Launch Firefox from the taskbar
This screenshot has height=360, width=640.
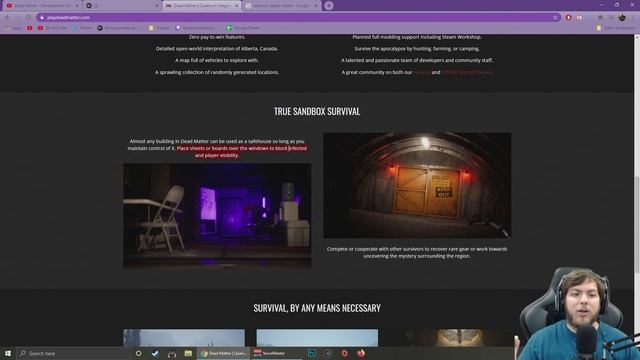361,353
